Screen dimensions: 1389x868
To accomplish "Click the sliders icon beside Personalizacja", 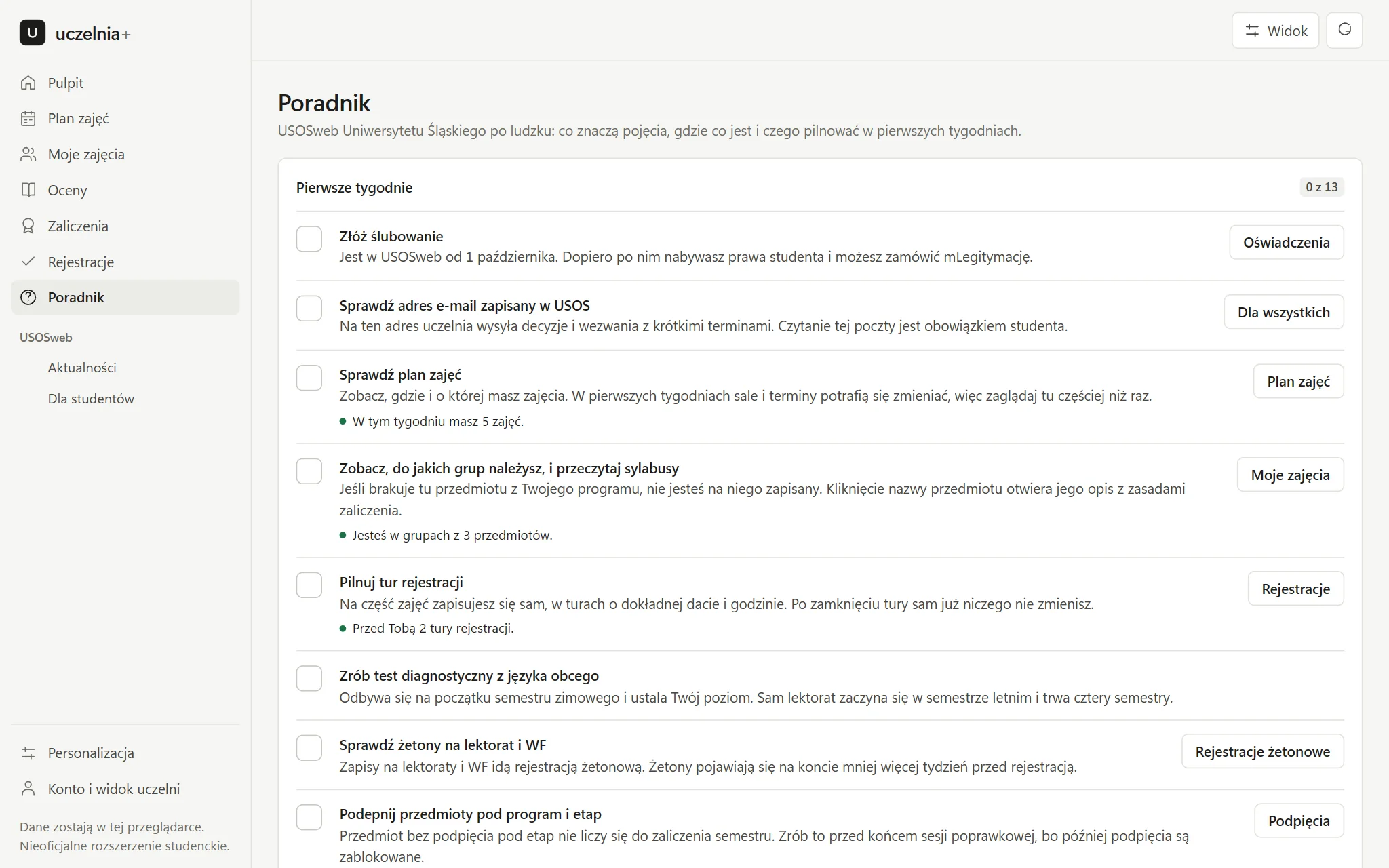I will pyautogui.click(x=28, y=753).
